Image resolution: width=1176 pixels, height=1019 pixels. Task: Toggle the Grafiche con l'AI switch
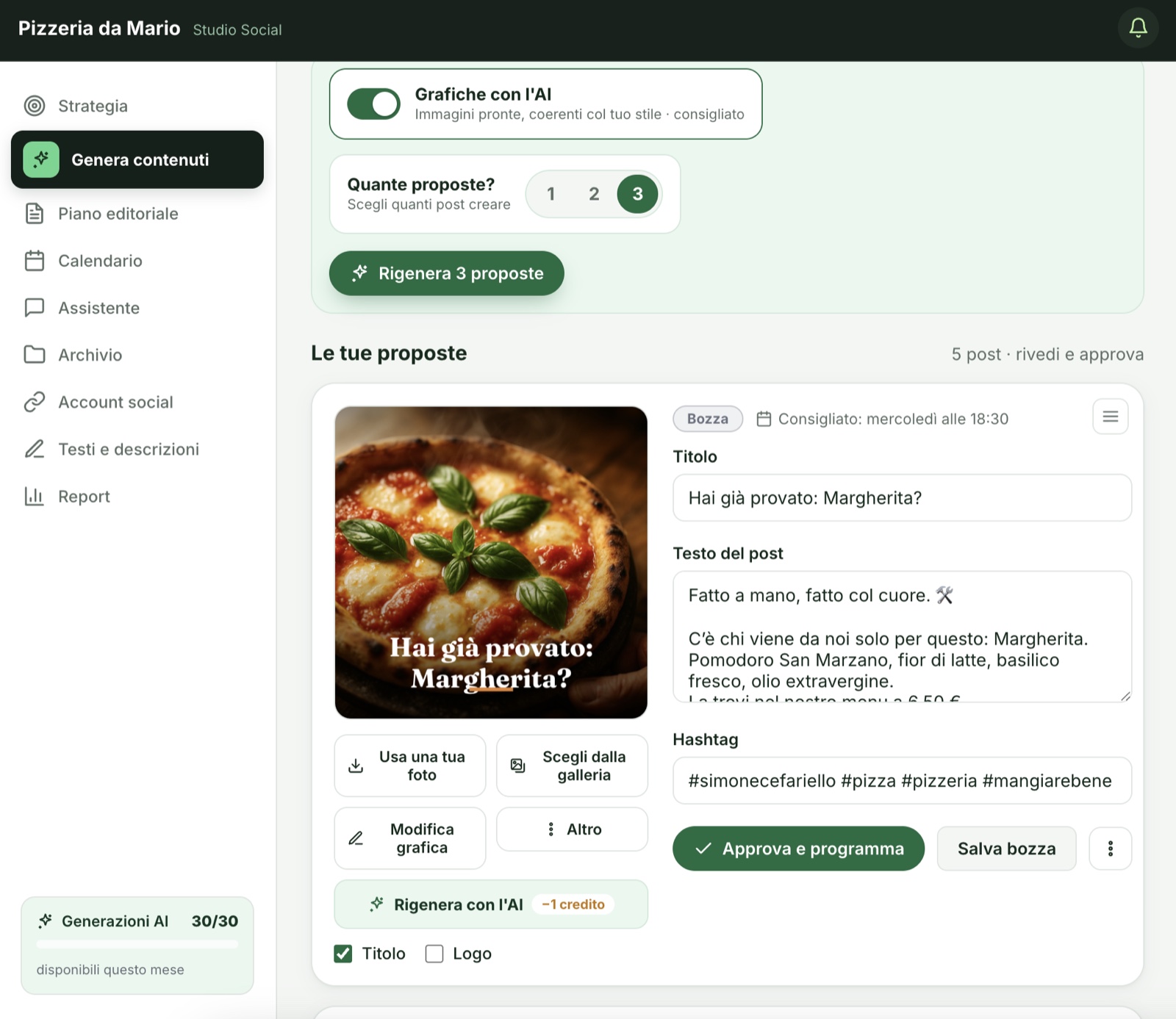click(373, 104)
